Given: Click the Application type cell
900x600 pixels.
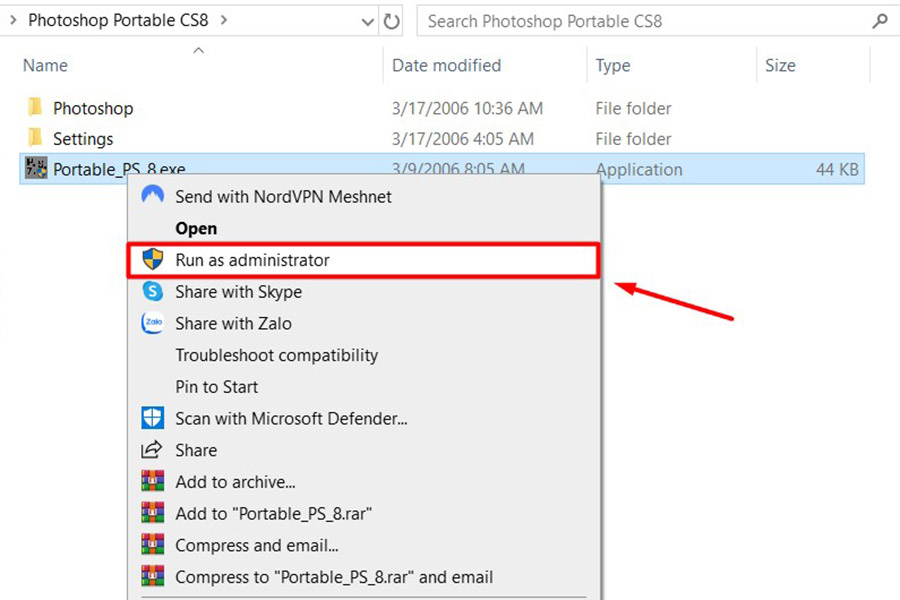Looking at the screenshot, I should coord(639,169).
